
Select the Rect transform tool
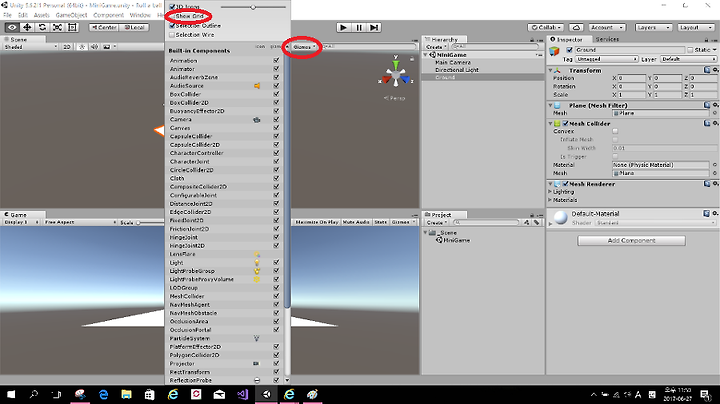click(73, 28)
